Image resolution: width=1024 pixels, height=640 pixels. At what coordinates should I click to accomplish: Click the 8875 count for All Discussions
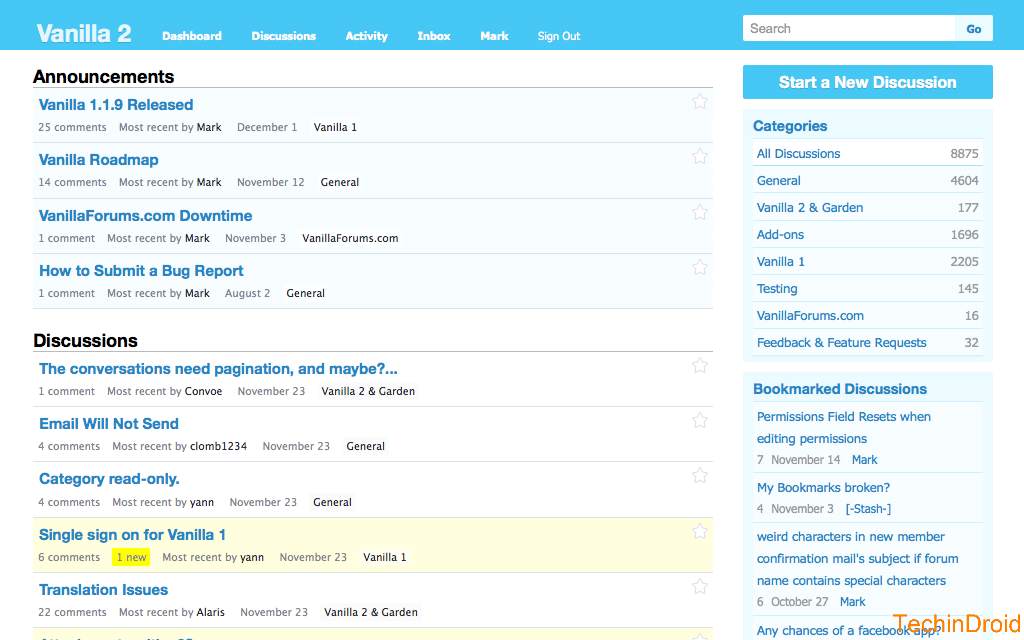click(964, 153)
